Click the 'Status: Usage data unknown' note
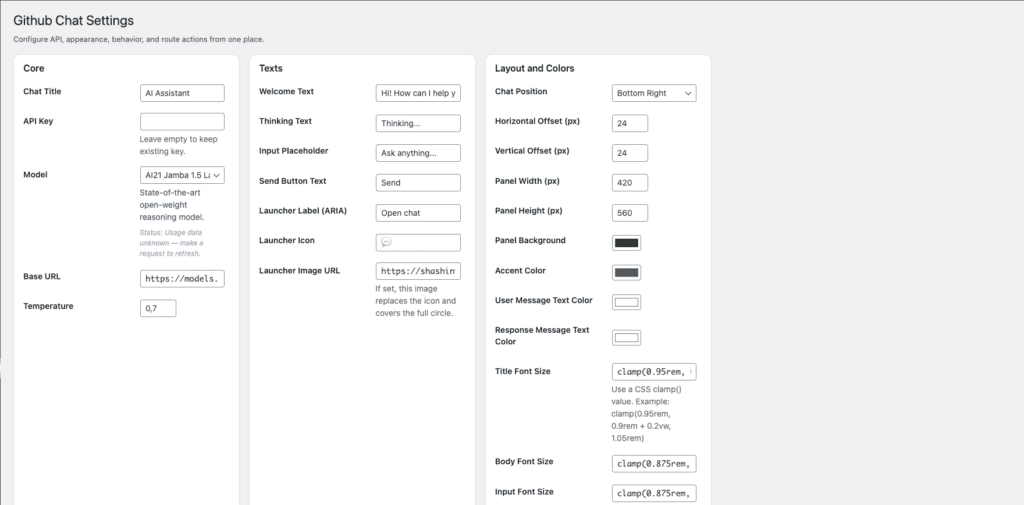Screen dimensions: 1024x505 pos(171,243)
